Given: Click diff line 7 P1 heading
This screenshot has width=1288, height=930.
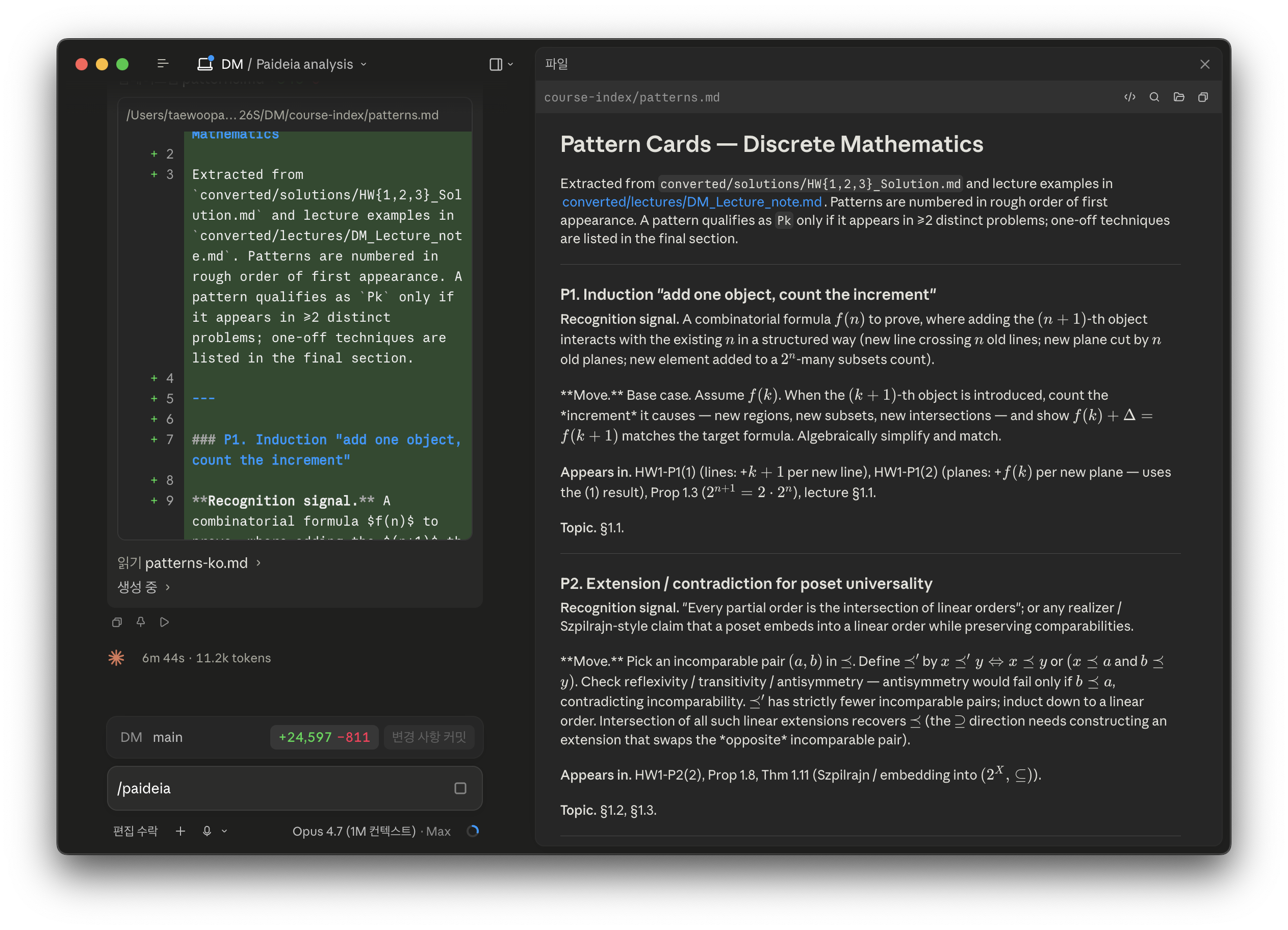Looking at the screenshot, I should click(326, 450).
